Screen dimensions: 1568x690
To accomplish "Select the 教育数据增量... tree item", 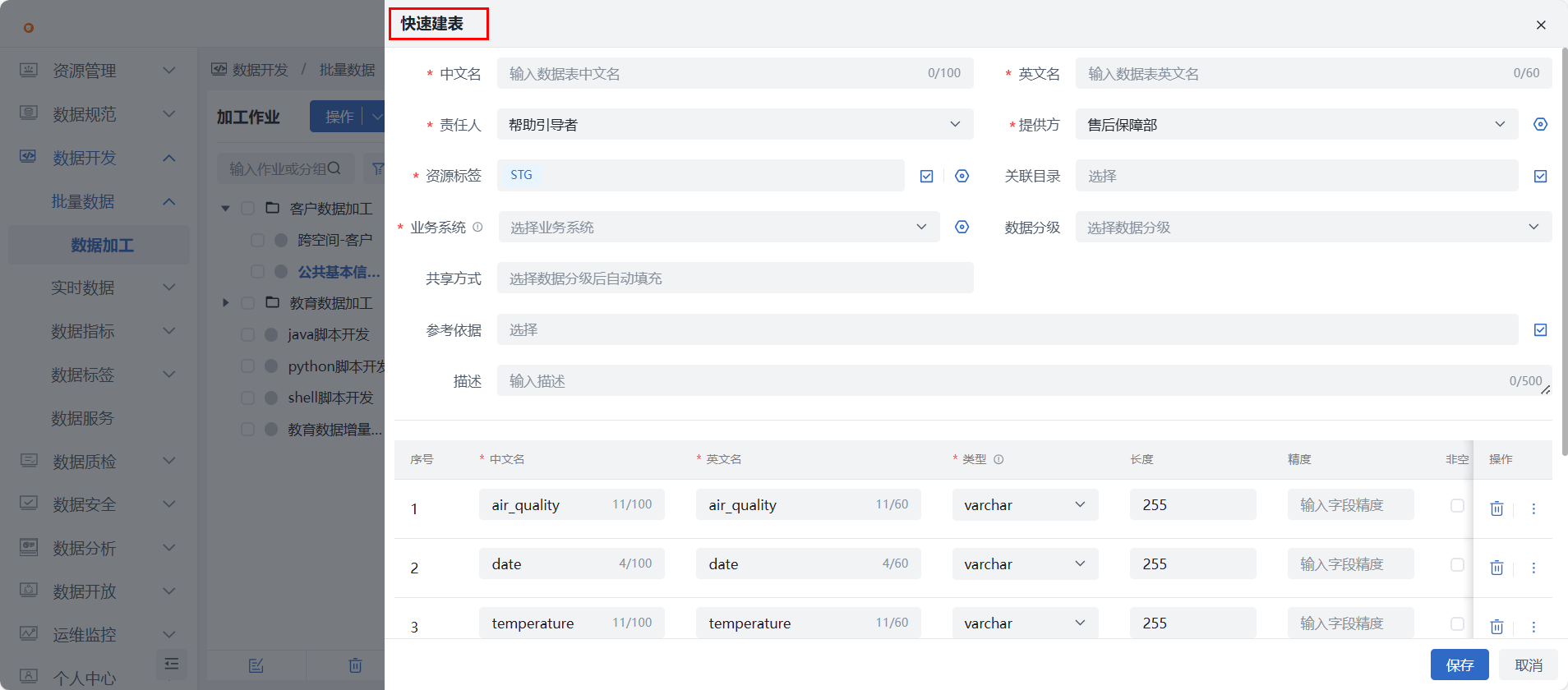I will [x=334, y=429].
